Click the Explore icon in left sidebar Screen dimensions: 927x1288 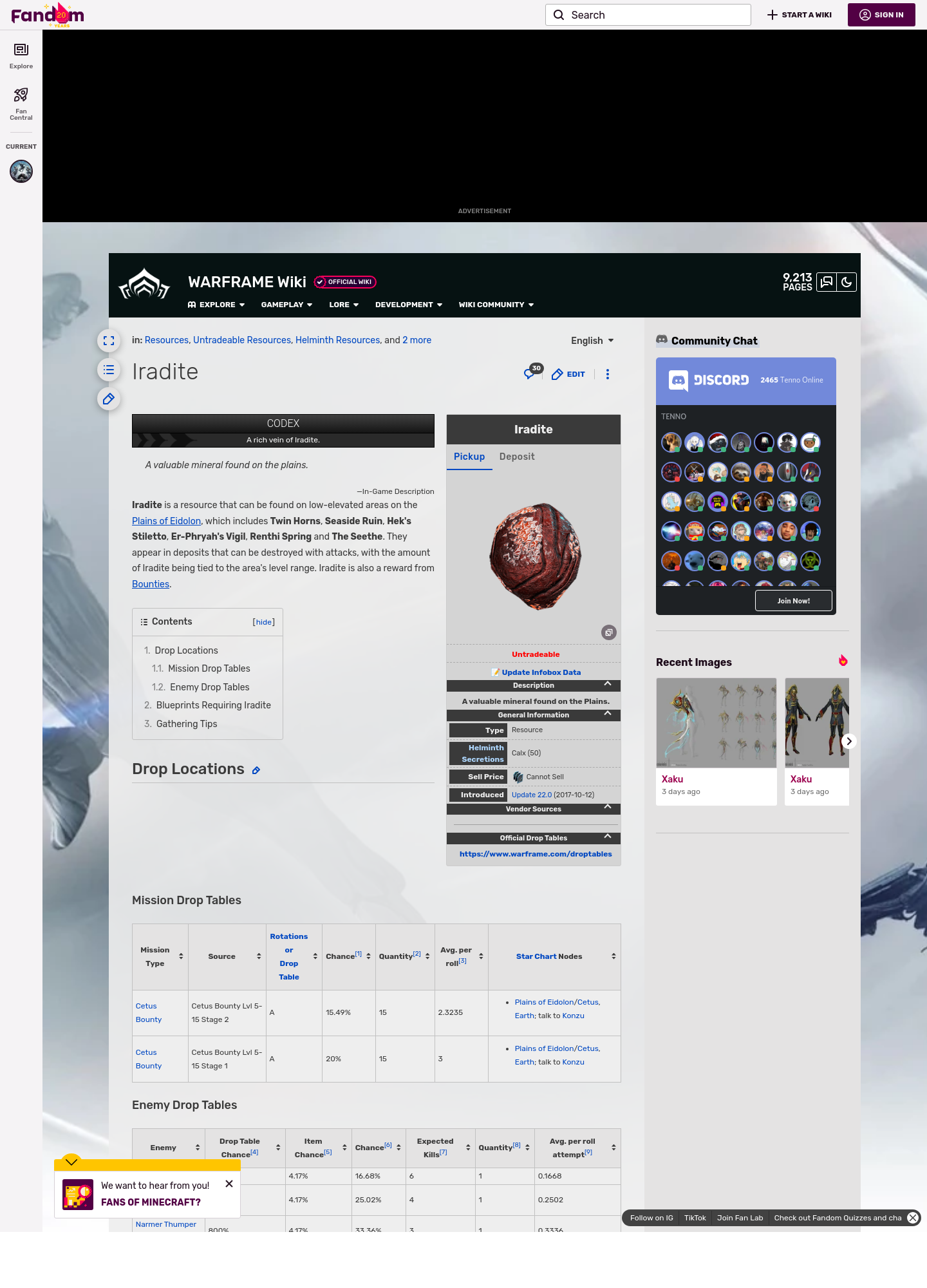pos(21,50)
